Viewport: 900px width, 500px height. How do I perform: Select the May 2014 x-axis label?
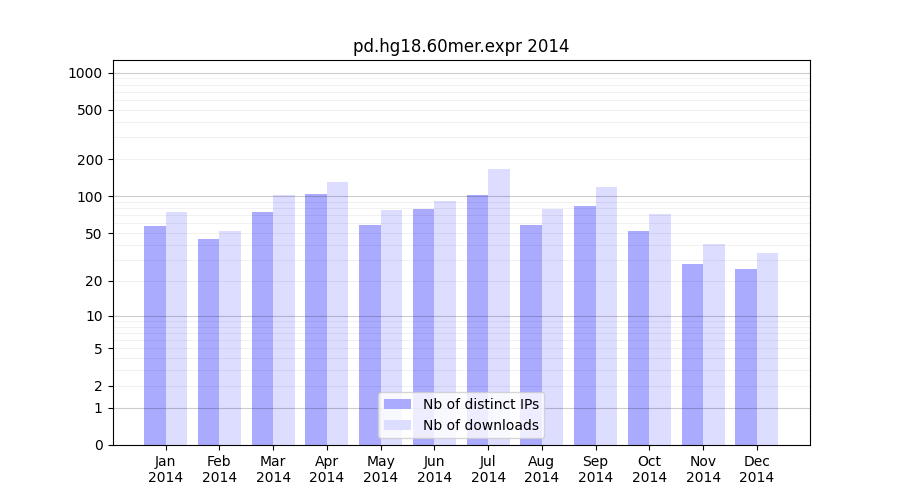[380, 469]
